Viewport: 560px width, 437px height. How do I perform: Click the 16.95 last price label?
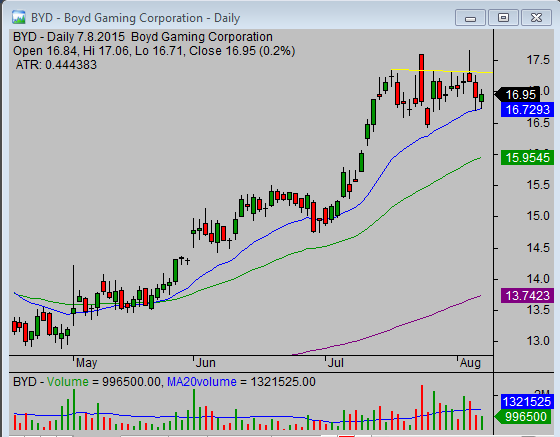[x=517, y=95]
